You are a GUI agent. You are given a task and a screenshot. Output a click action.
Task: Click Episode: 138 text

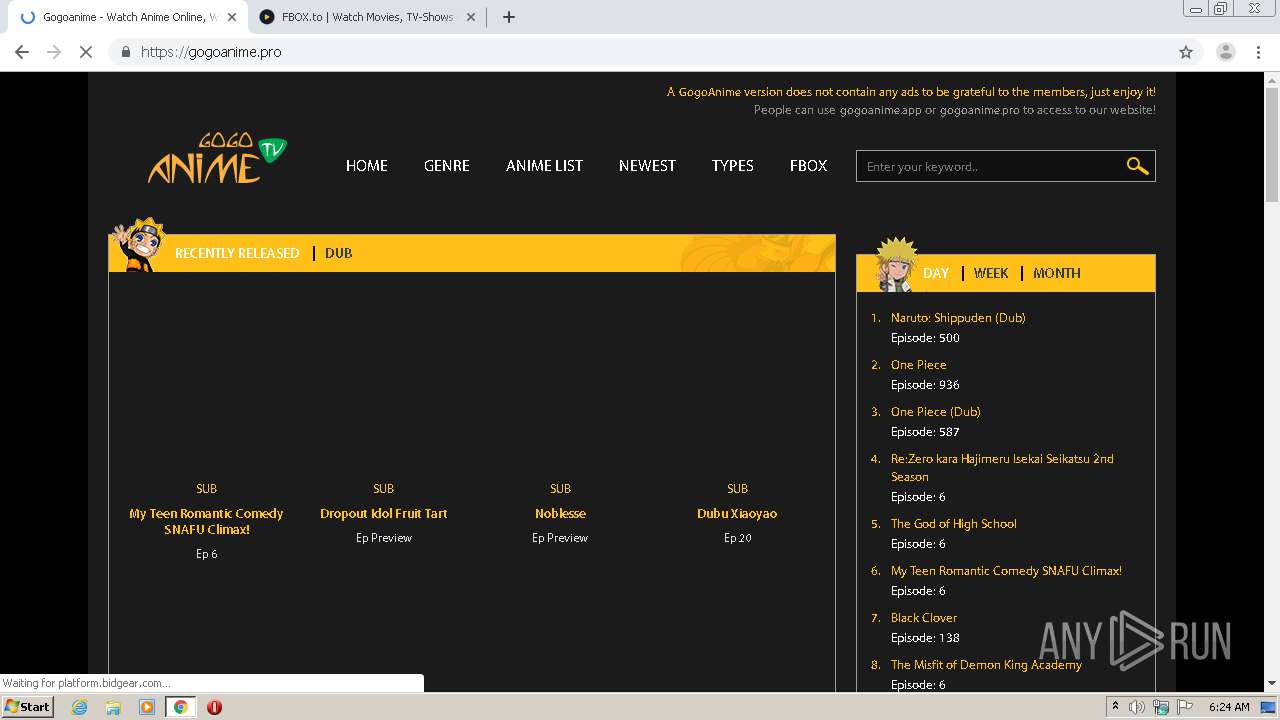(x=925, y=637)
